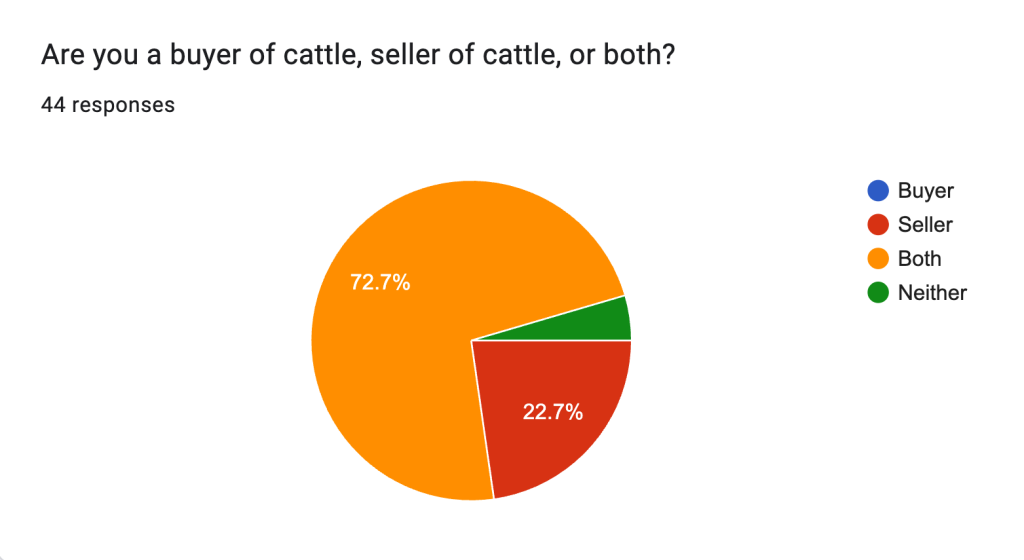This screenshot has height=560, width=1024.
Task: Click the "44 responses" count text
Action: click(x=108, y=104)
